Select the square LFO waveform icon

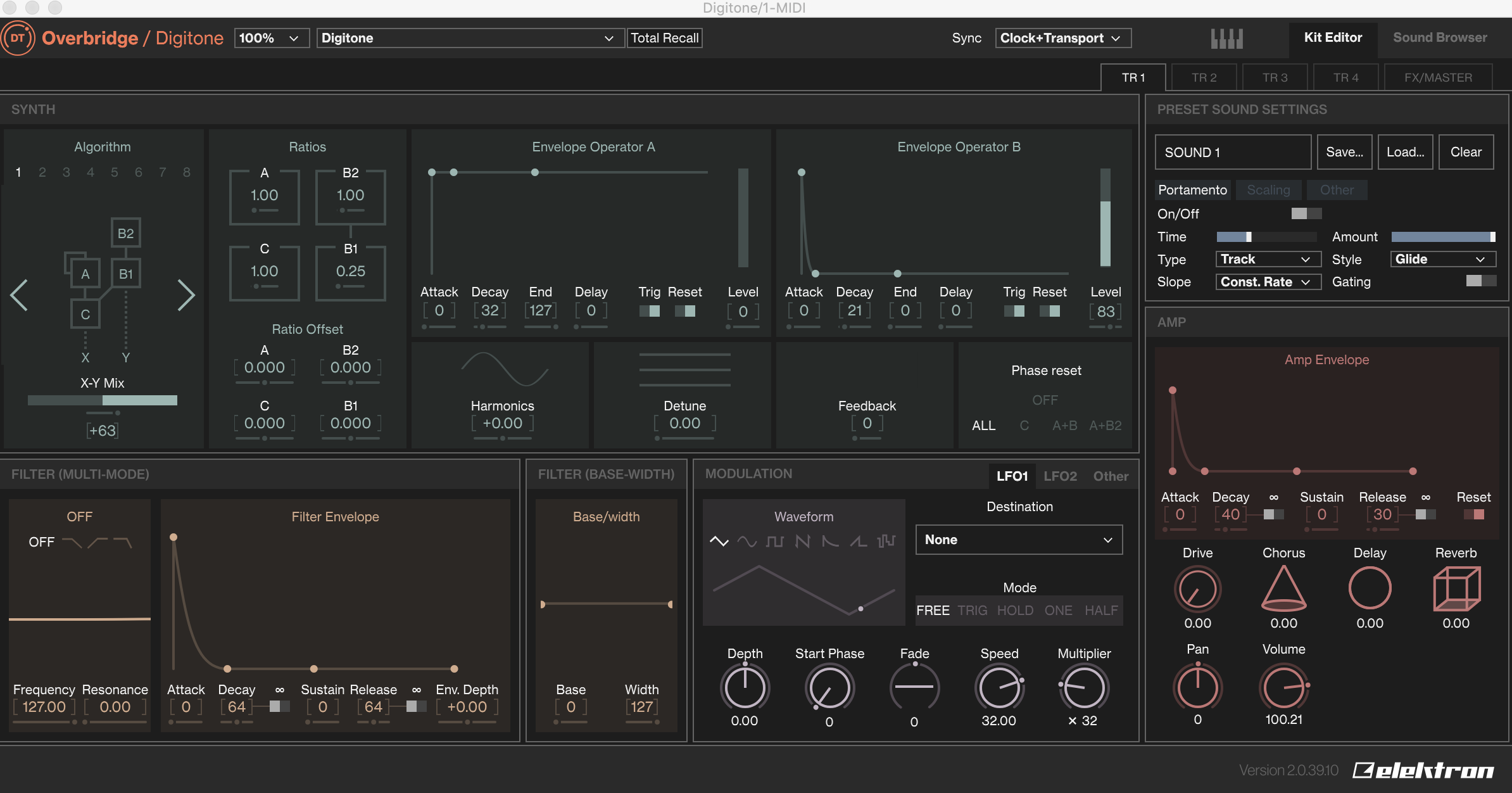(x=775, y=541)
